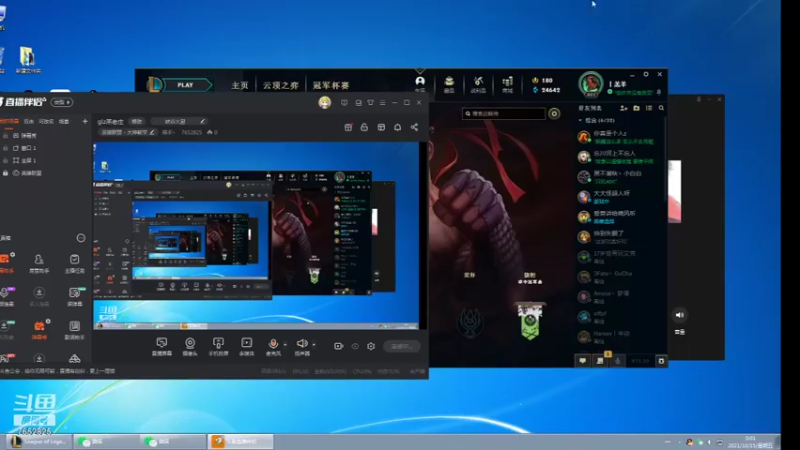
Task: Select friend 3Fate丶GuCha
Action: coord(620,277)
